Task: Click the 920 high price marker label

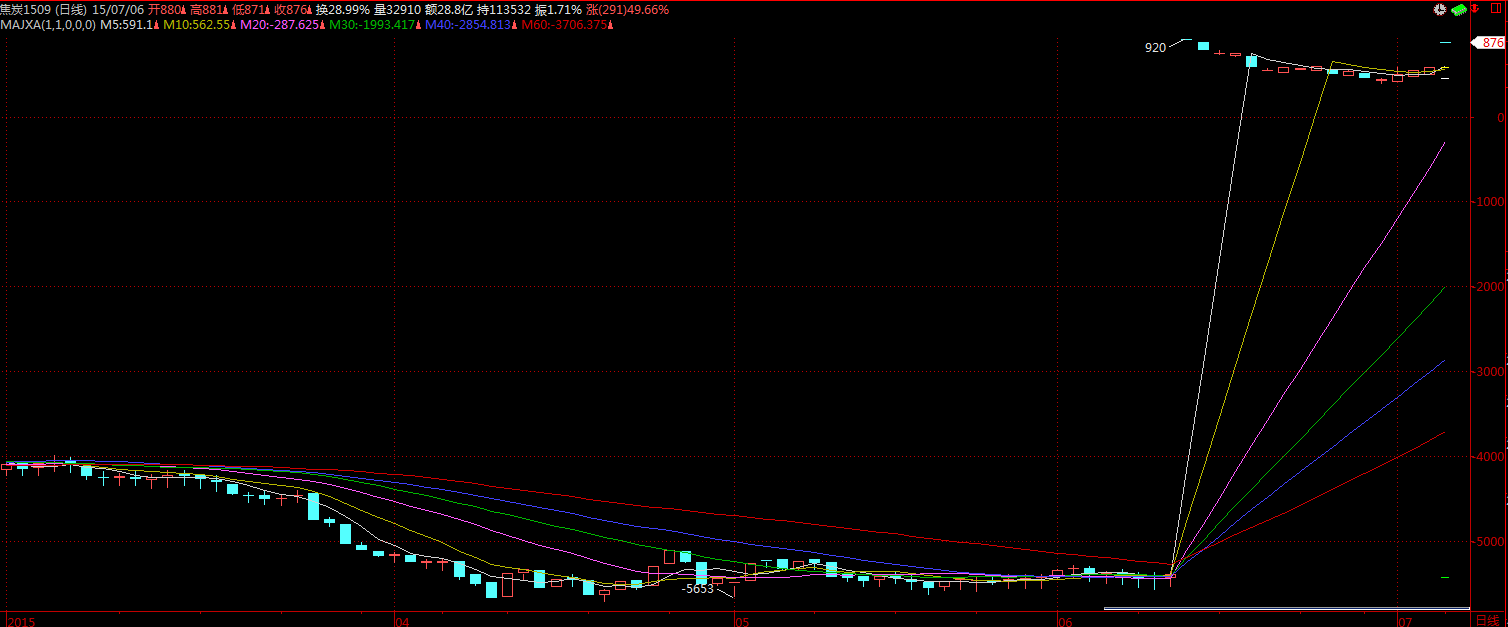Action: tap(1155, 47)
